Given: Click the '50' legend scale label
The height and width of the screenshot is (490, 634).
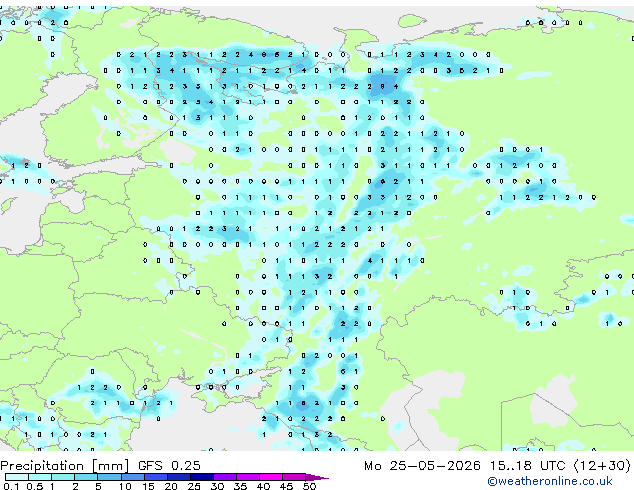Looking at the screenshot, I should 309,486.
